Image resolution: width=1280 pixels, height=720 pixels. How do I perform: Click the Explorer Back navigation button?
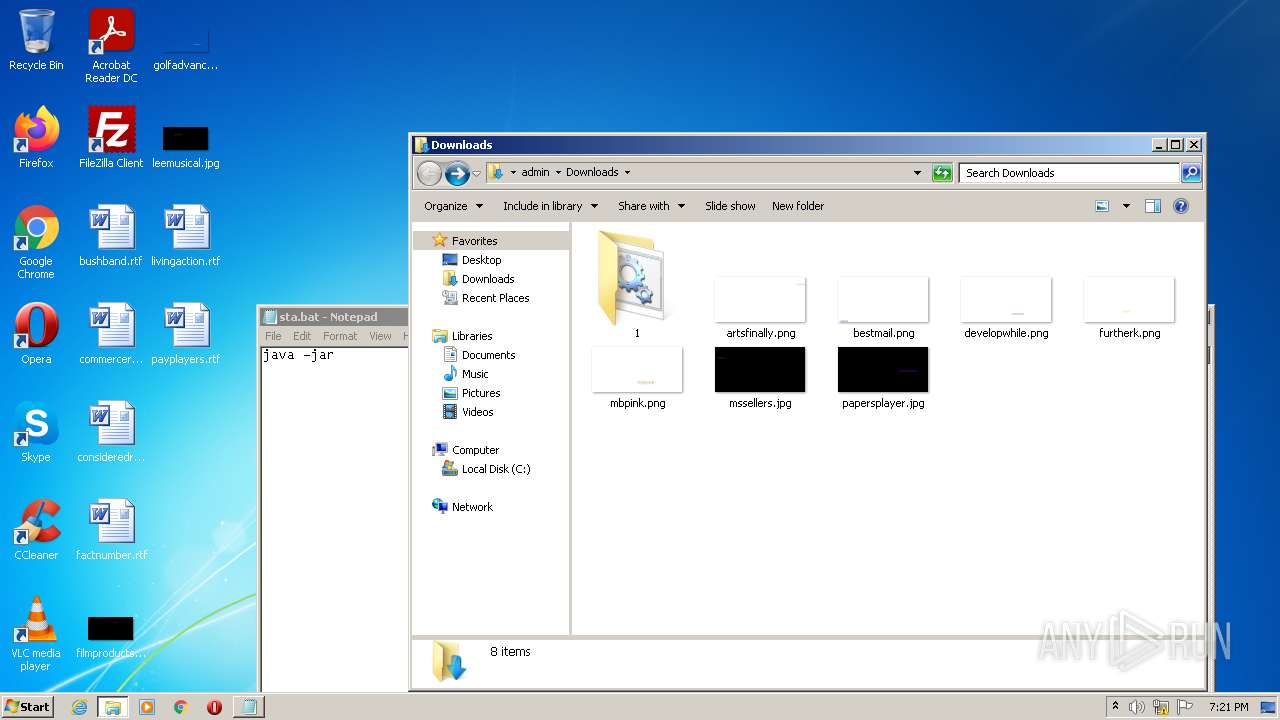pos(429,173)
